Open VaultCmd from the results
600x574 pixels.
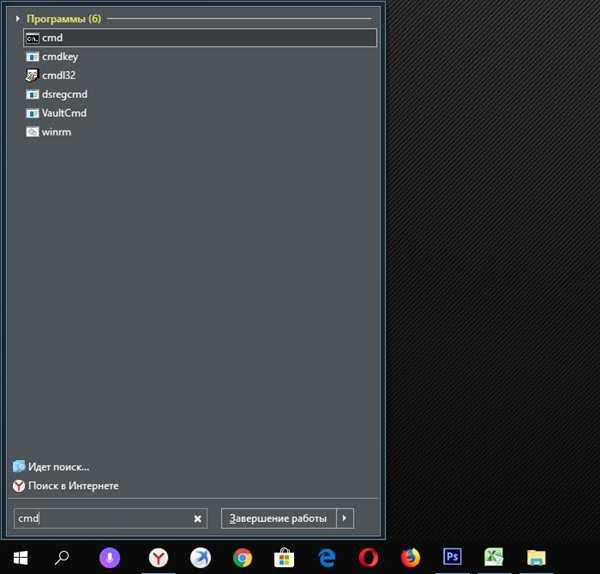tap(64, 113)
